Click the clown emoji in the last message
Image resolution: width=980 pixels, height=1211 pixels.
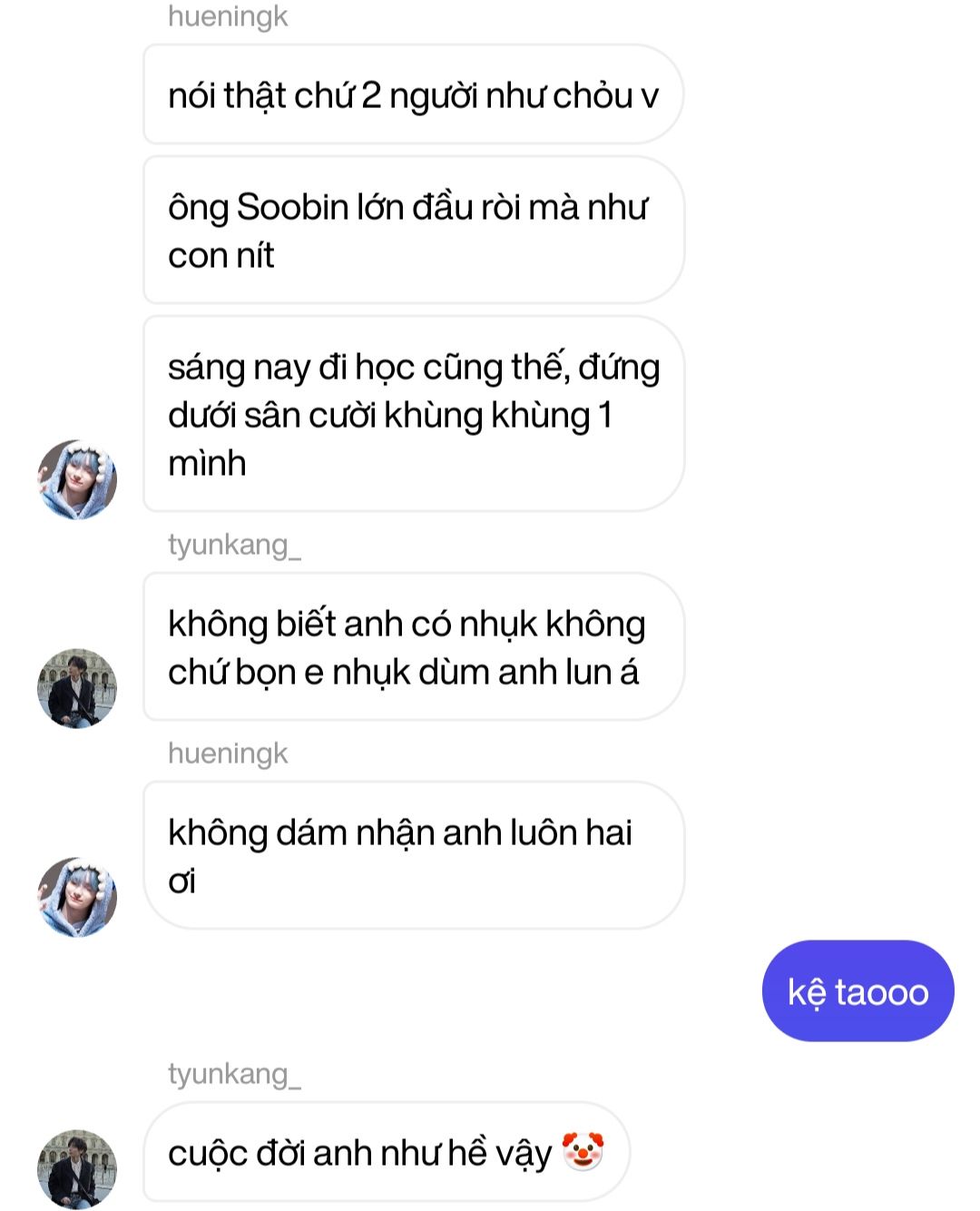[x=583, y=1152]
